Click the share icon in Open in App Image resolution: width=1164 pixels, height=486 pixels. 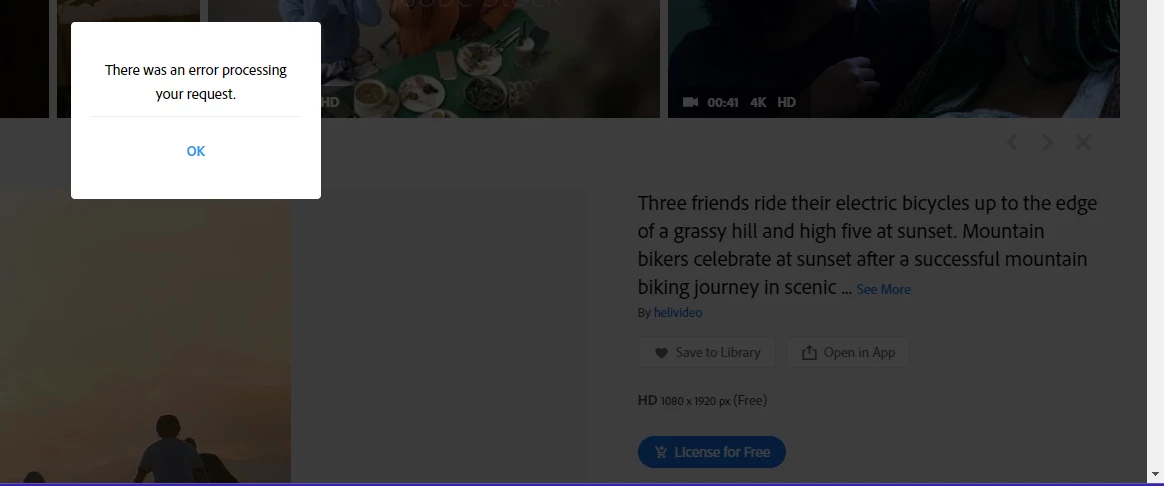(x=808, y=353)
